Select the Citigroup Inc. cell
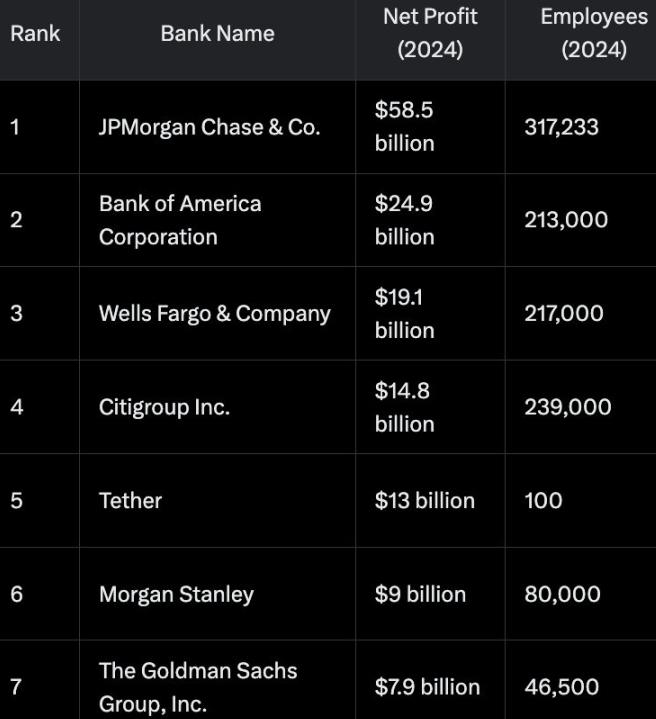Viewport: 656px width, 719px height. 164,407
